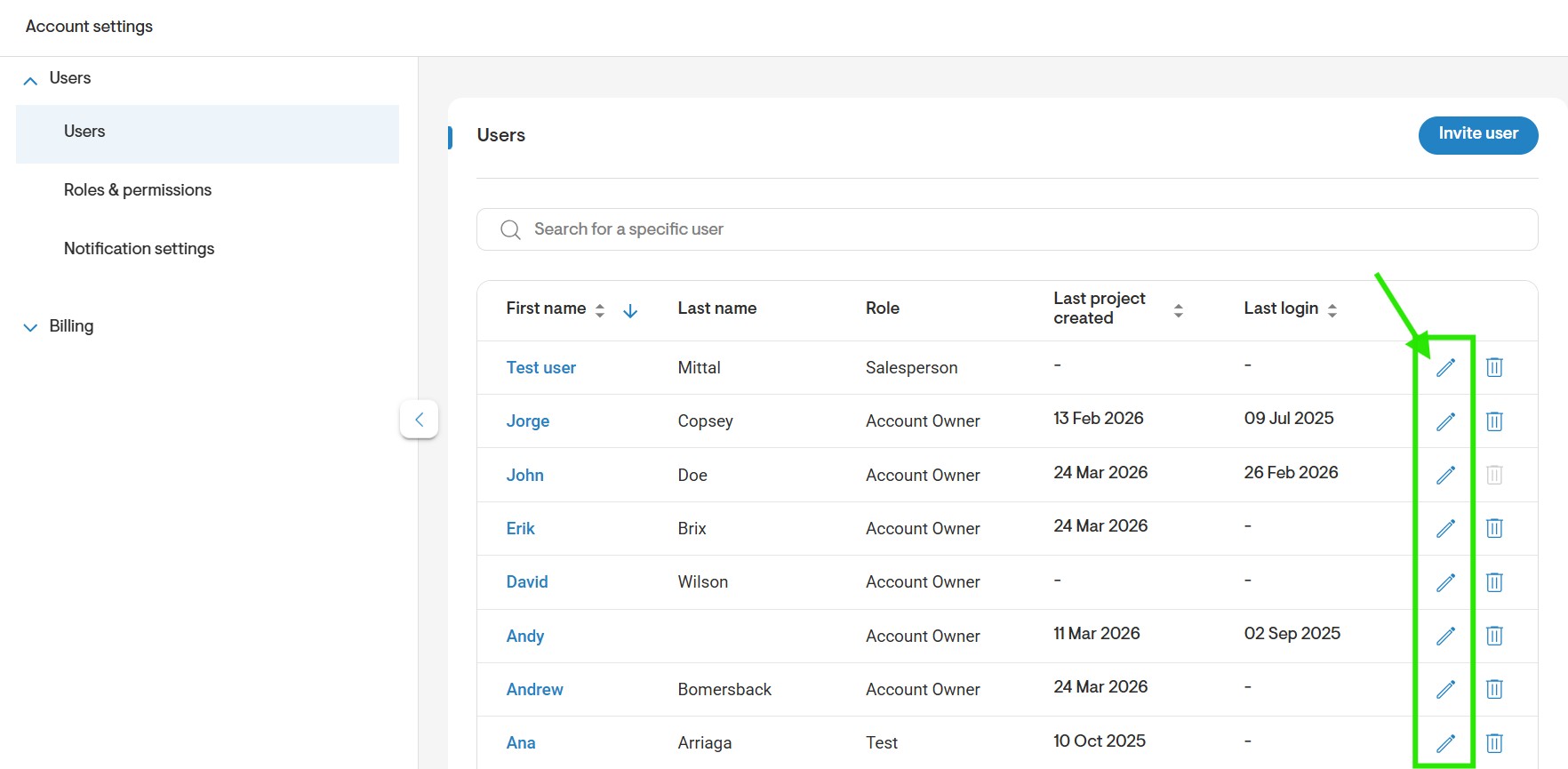Open Erik's user link

(x=520, y=528)
